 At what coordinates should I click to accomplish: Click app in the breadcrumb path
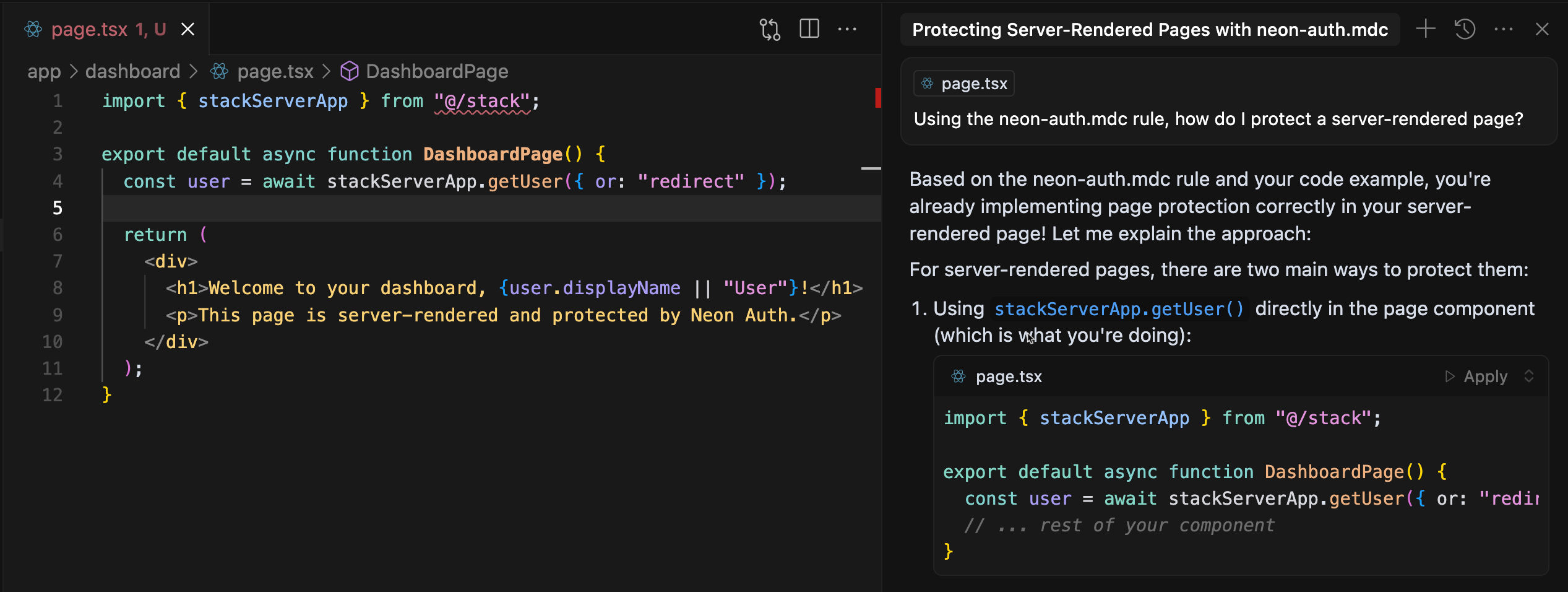click(44, 71)
